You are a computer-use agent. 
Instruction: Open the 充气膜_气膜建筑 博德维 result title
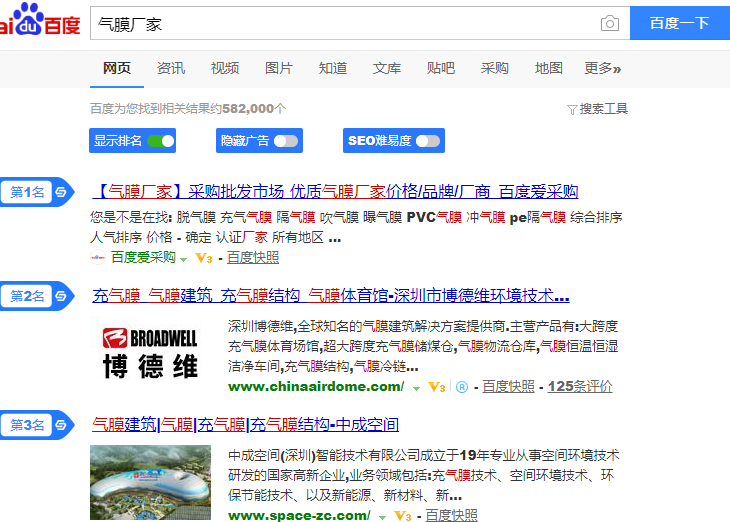331,296
